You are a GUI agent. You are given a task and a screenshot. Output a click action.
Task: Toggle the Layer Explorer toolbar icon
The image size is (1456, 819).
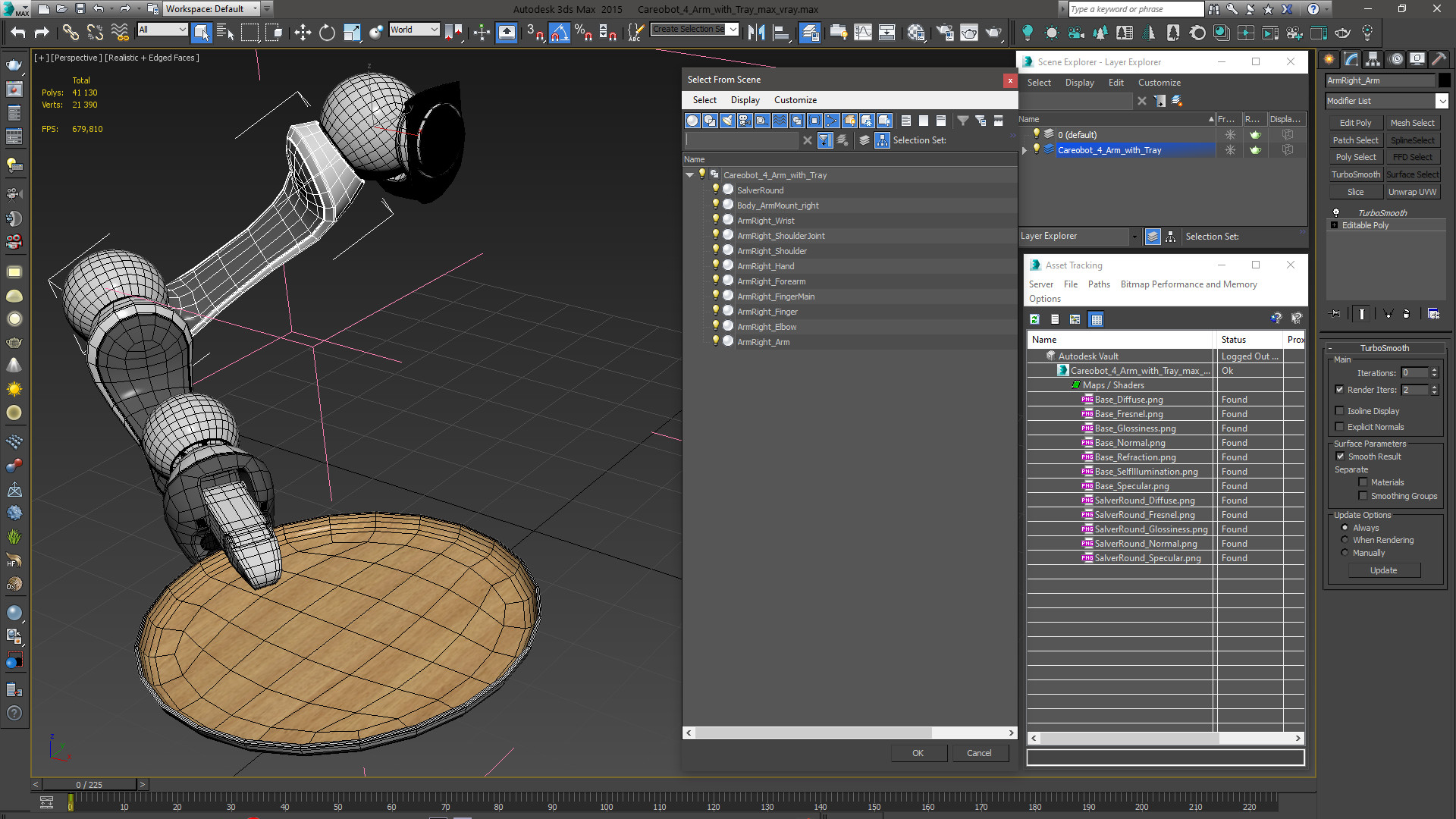tap(809, 32)
